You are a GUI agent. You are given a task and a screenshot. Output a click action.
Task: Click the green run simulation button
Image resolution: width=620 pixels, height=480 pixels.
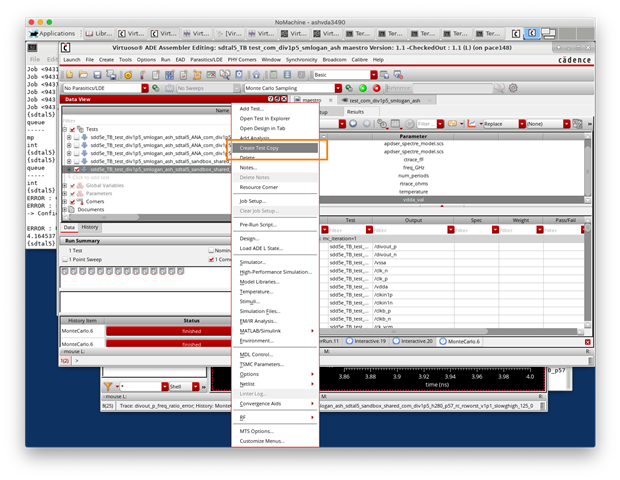pos(363,88)
